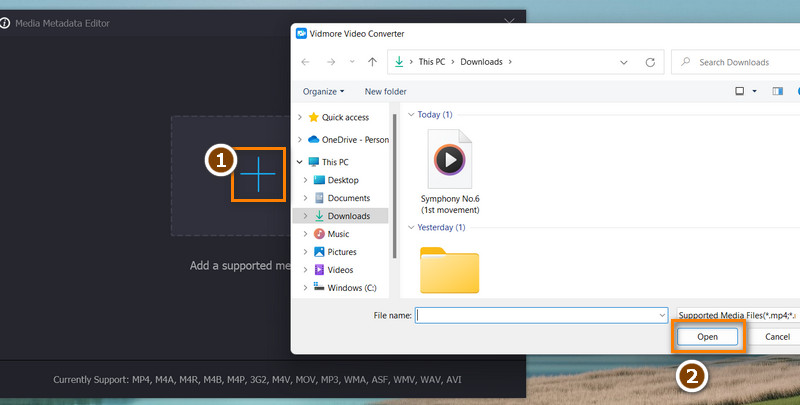This screenshot has height=405, width=800.
Task: Collapse the This PC tree node
Action: click(300, 162)
